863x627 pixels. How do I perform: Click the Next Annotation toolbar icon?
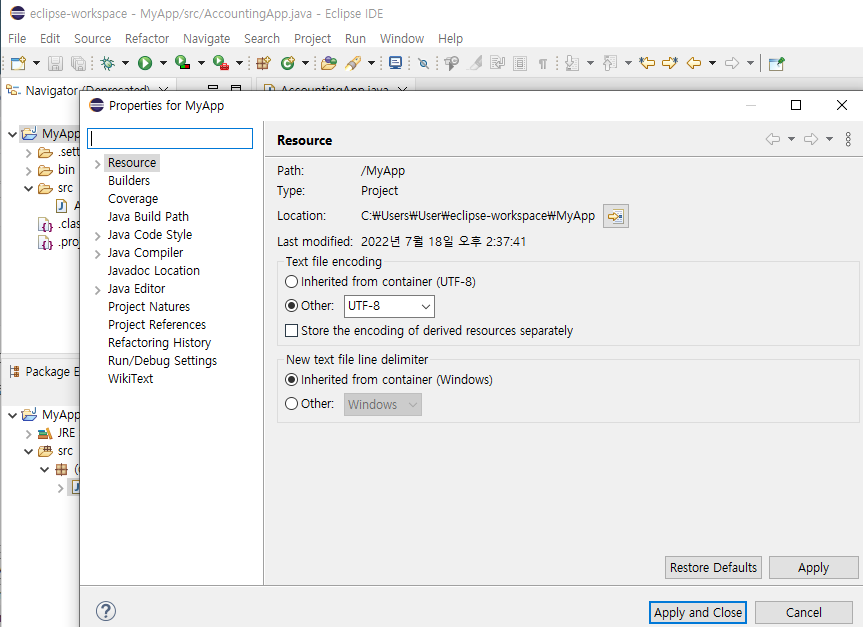tap(572, 63)
